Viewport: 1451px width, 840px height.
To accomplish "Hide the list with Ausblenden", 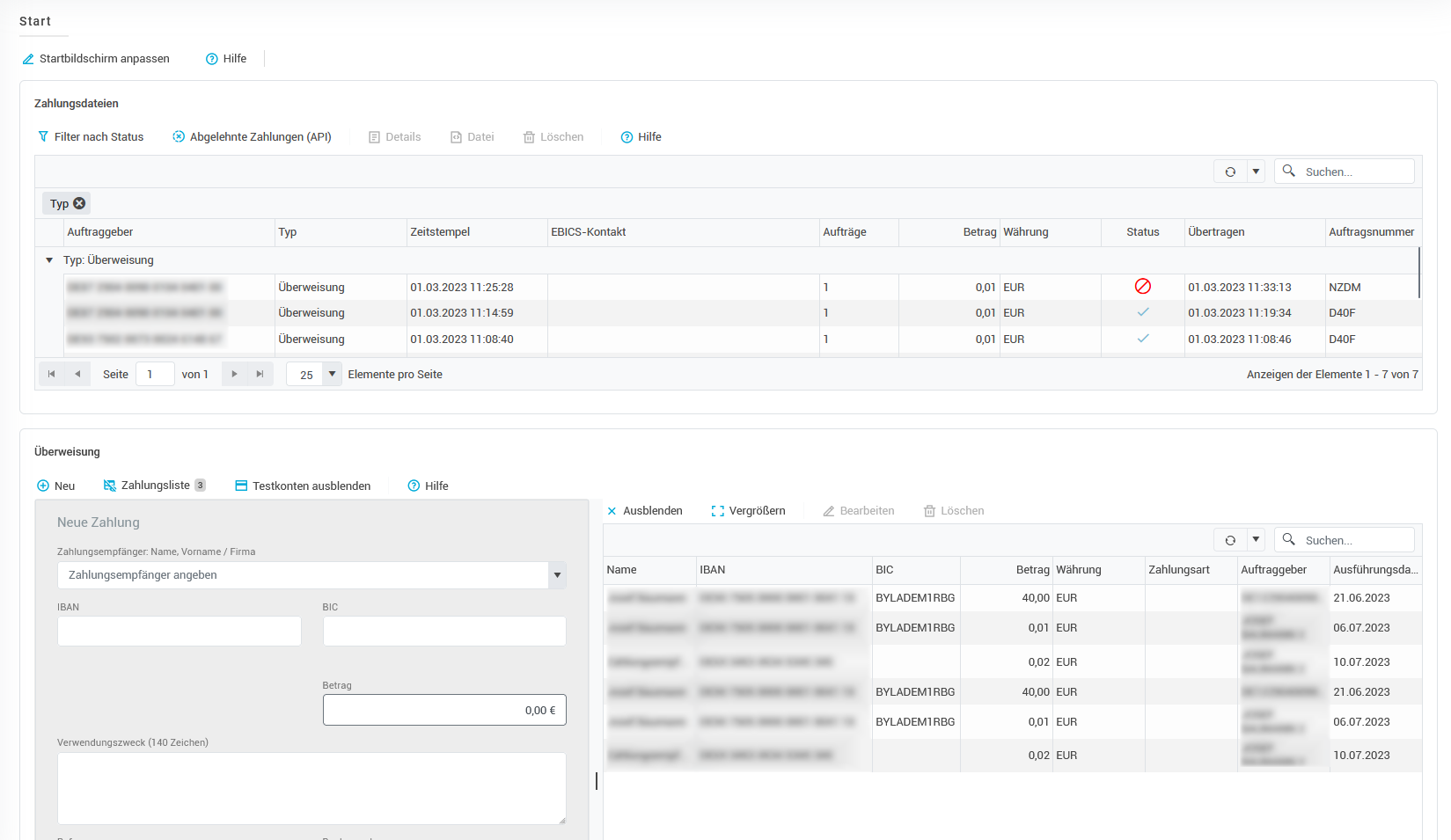I will click(644, 511).
